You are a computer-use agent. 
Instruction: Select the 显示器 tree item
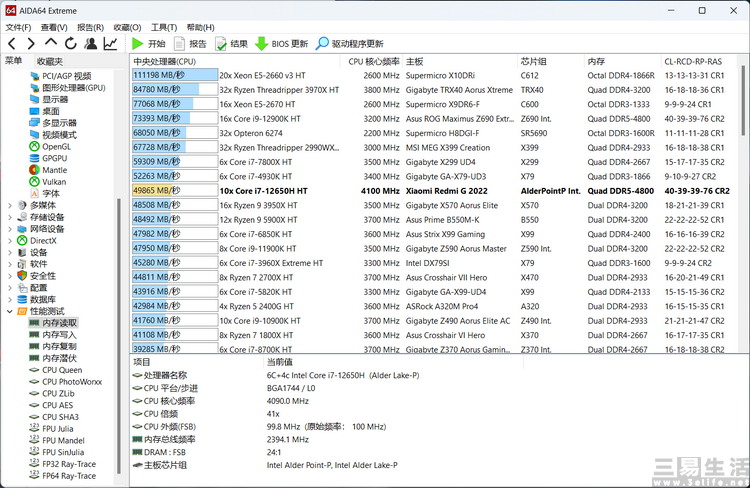tap(55, 100)
